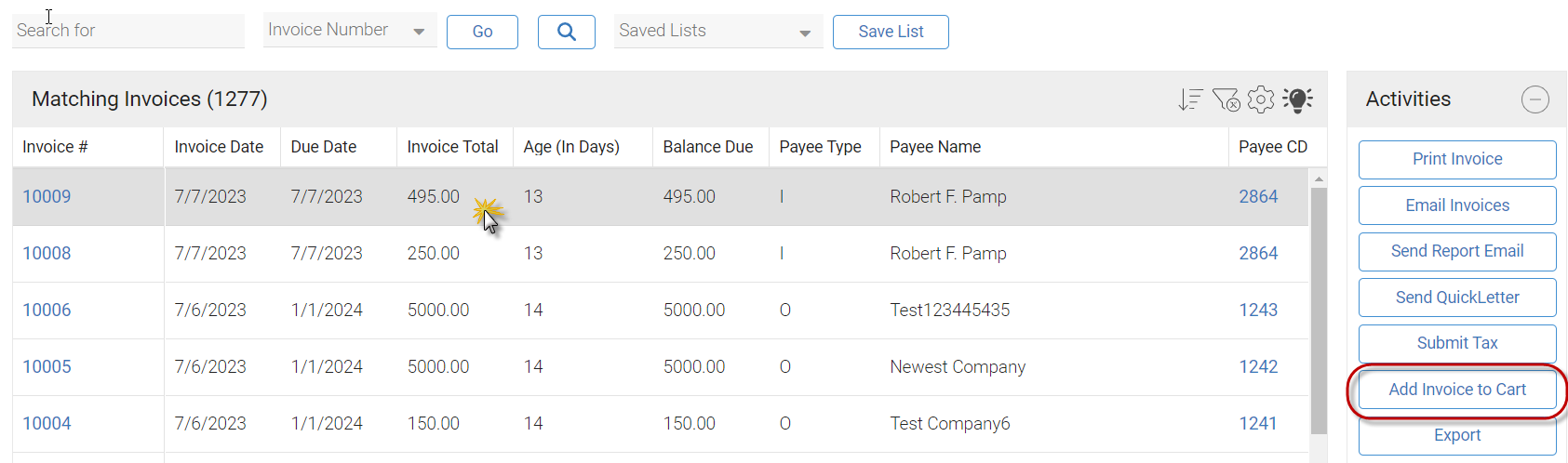The height and width of the screenshot is (463, 1568).
Task: Open payee code 1242 link
Action: [x=1258, y=366]
